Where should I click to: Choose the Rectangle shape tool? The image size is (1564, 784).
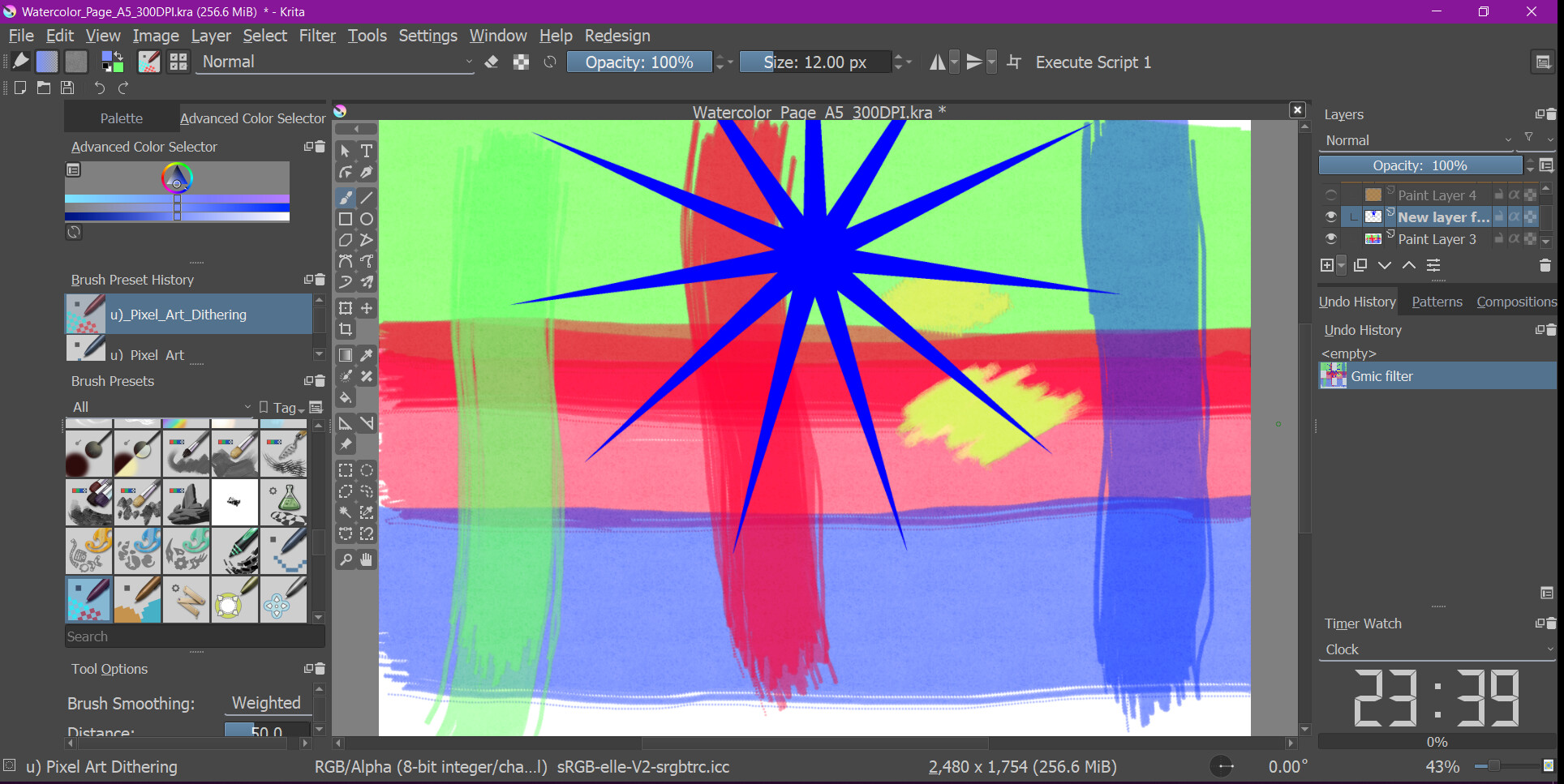pyautogui.click(x=346, y=219)
